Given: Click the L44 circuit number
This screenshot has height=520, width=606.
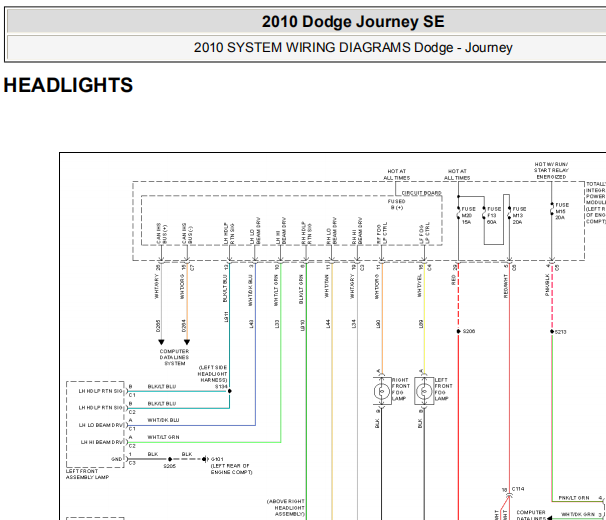Looking at the screenshot, I should pyautogui.click(x=328, y=324).
